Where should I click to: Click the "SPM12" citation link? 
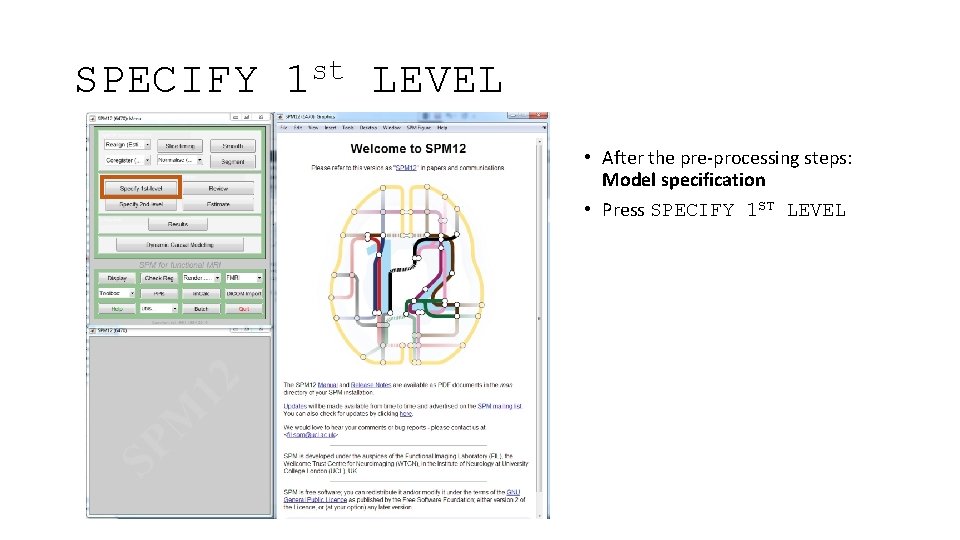click(406, 168)
